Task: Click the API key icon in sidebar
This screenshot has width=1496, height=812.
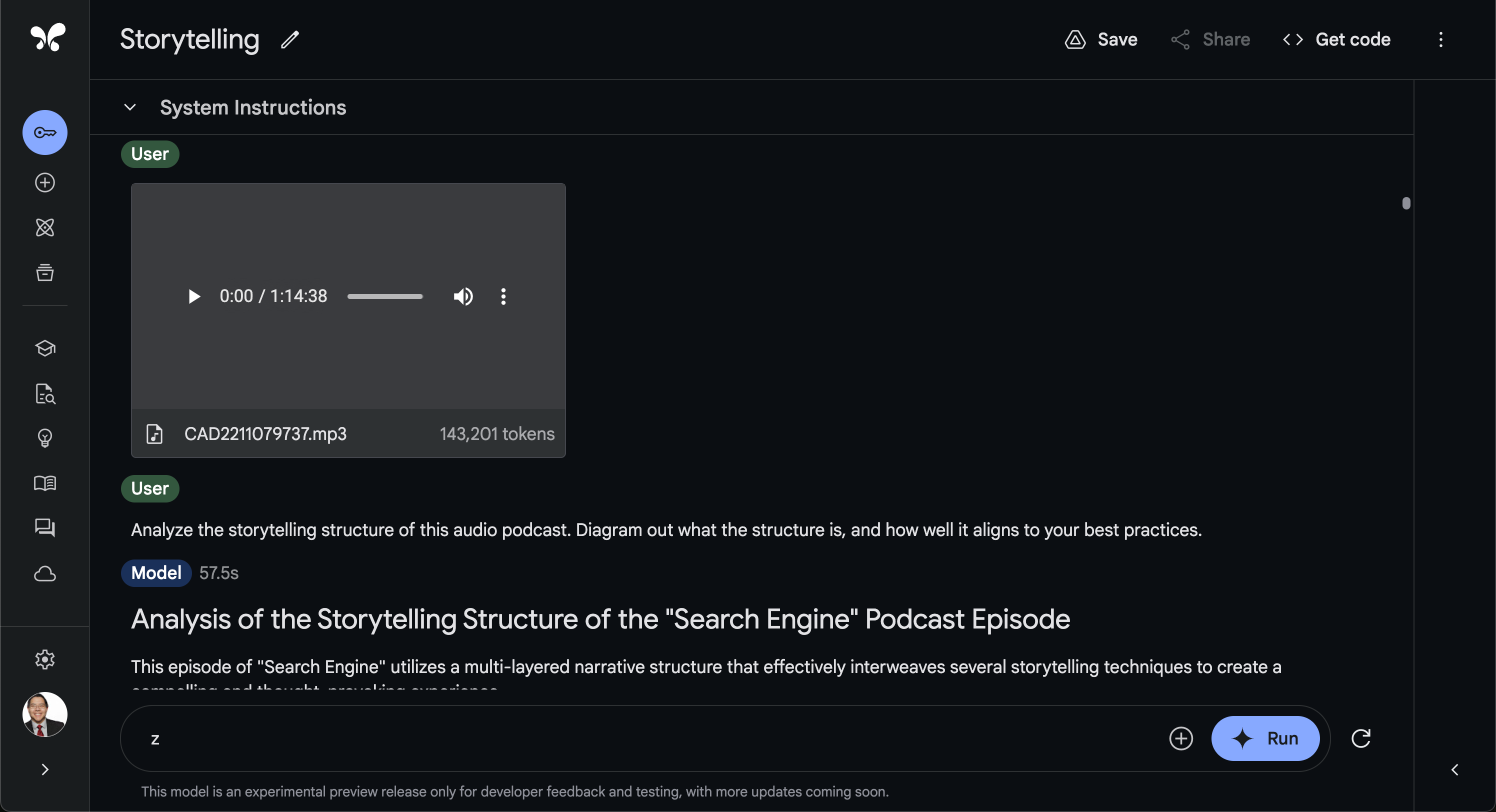Action: click(x=44, y=132)
